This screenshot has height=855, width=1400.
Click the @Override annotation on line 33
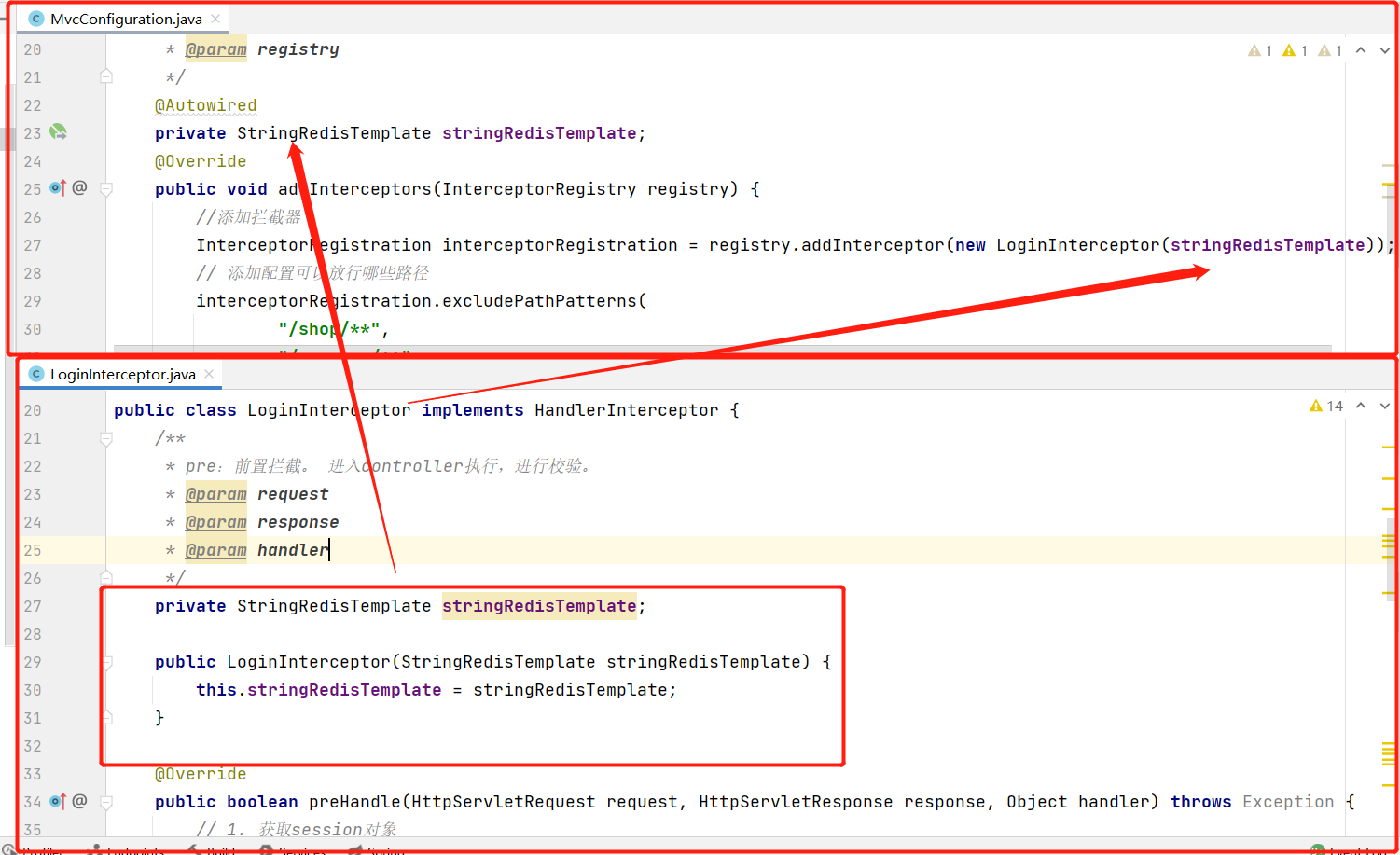click(x=201, y=774)
